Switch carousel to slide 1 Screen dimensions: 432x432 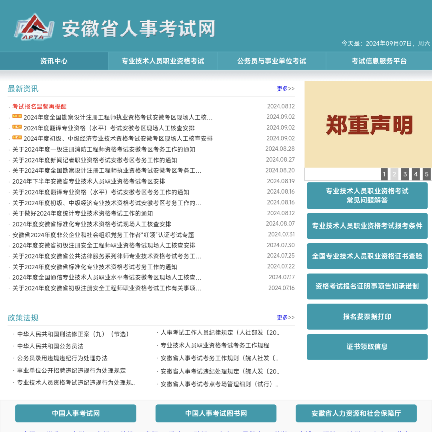[384, 174]
